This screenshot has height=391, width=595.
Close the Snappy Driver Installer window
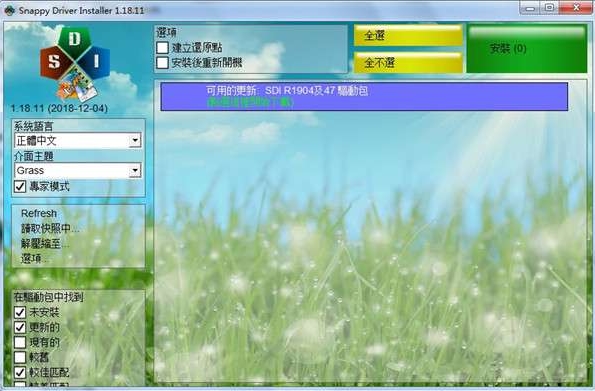click(576, 8)
